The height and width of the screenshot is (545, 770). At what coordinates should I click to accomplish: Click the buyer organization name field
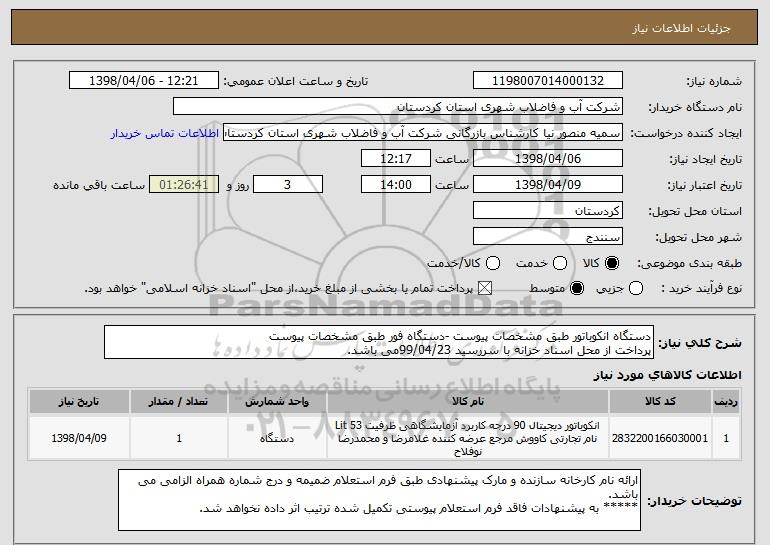[398, 107]
